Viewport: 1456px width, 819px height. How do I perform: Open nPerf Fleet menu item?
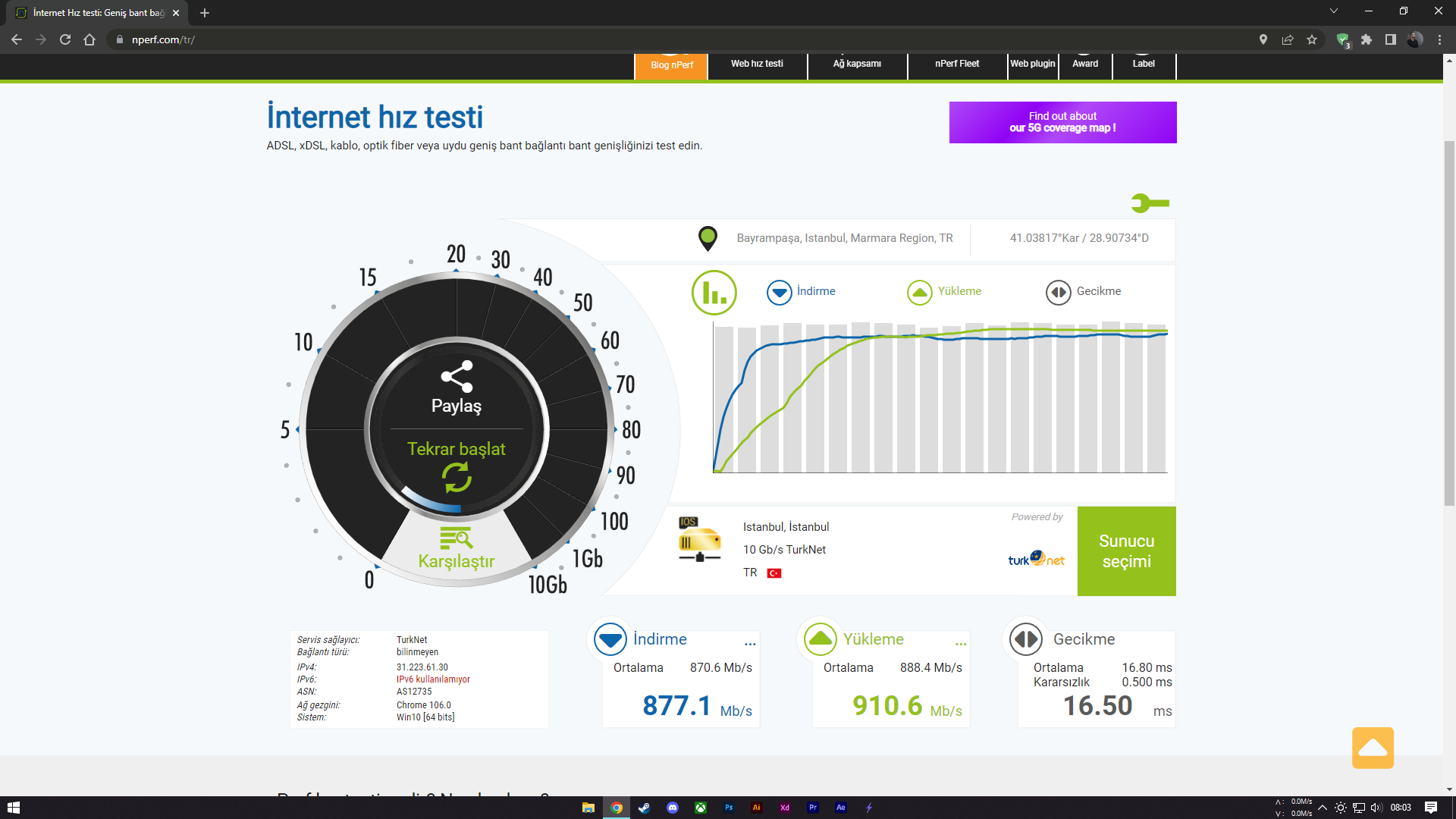click(x=957, y=64)
